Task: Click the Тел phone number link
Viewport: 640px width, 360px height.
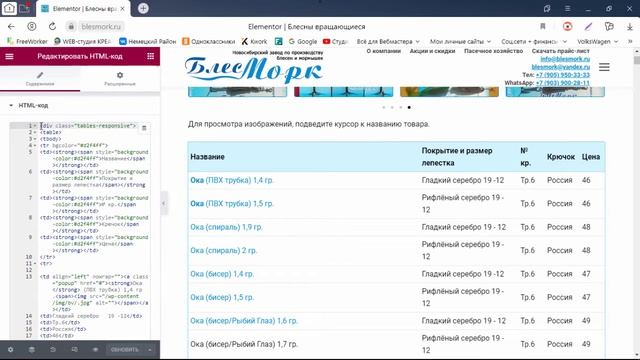Action: (x=562, y=75)
